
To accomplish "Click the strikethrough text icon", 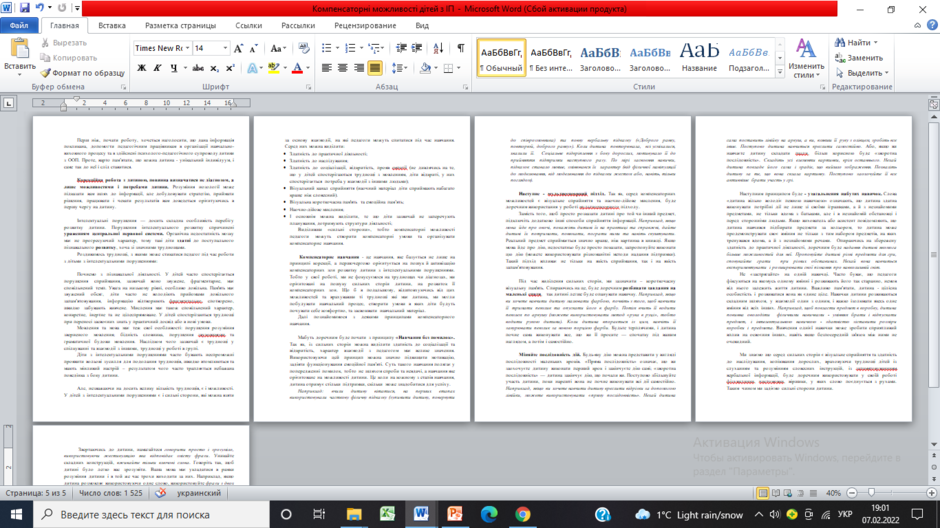I will (198, 68).
